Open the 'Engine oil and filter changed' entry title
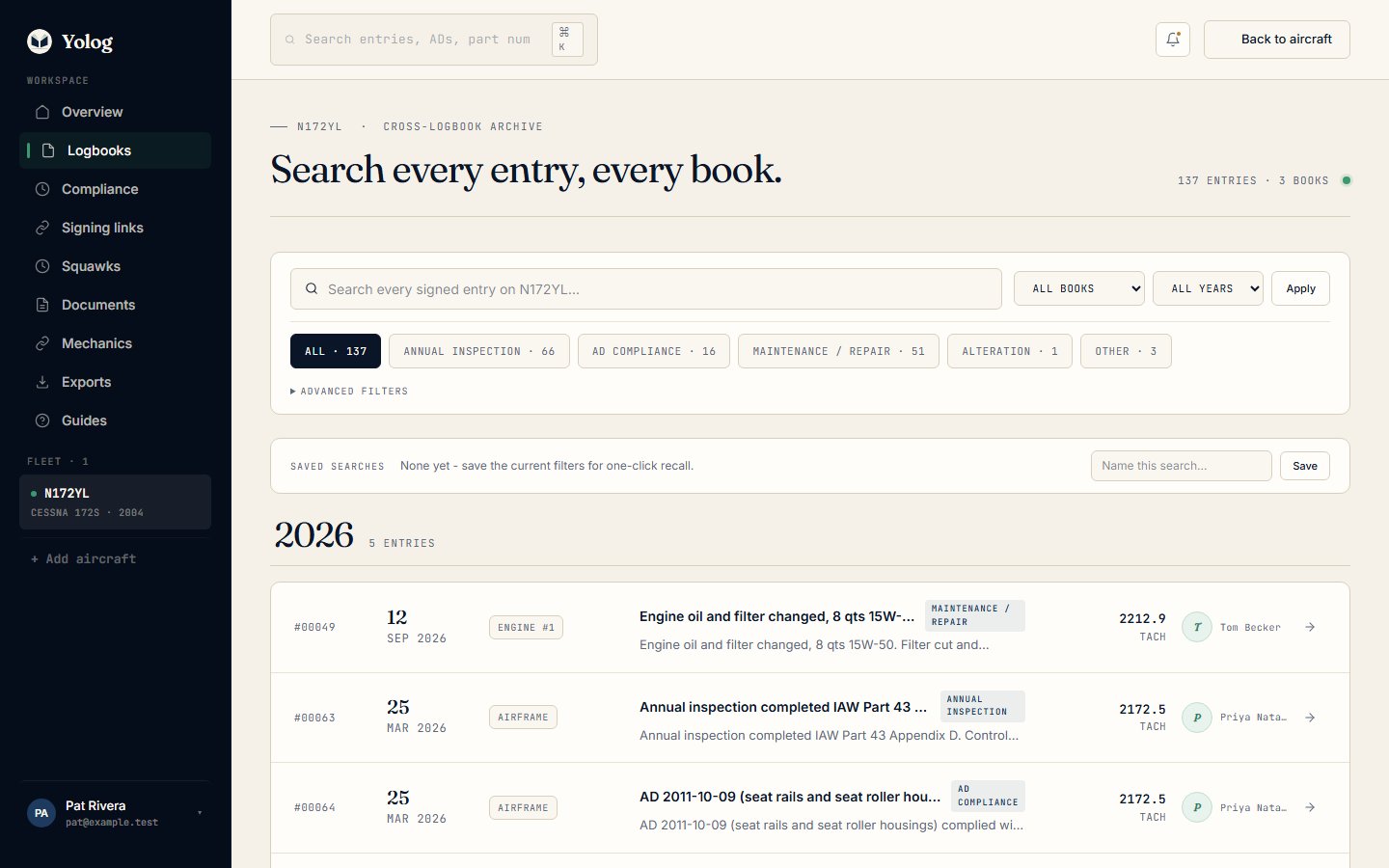Viewport: 1389px width, 868px height. [777, 616]
